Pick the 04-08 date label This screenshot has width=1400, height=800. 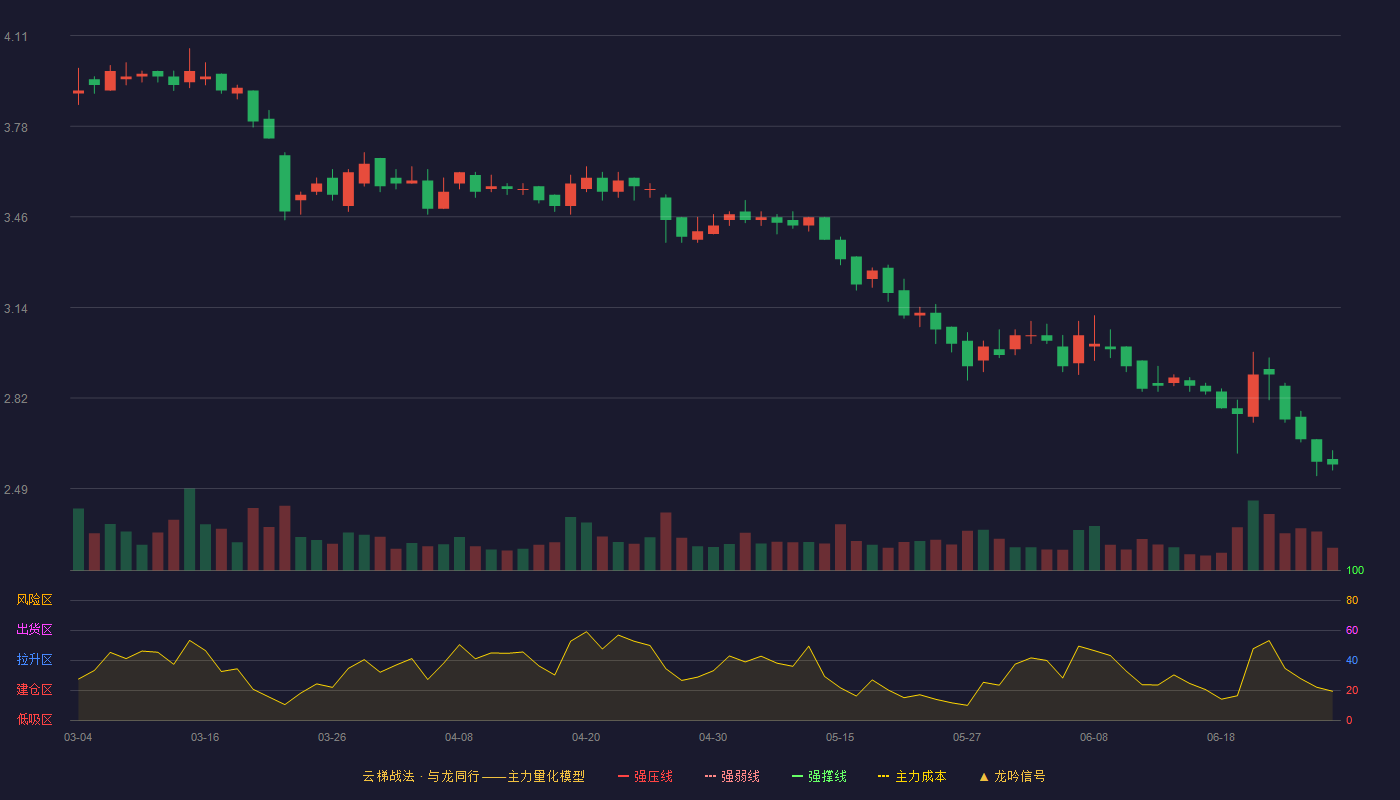point(459,737)
